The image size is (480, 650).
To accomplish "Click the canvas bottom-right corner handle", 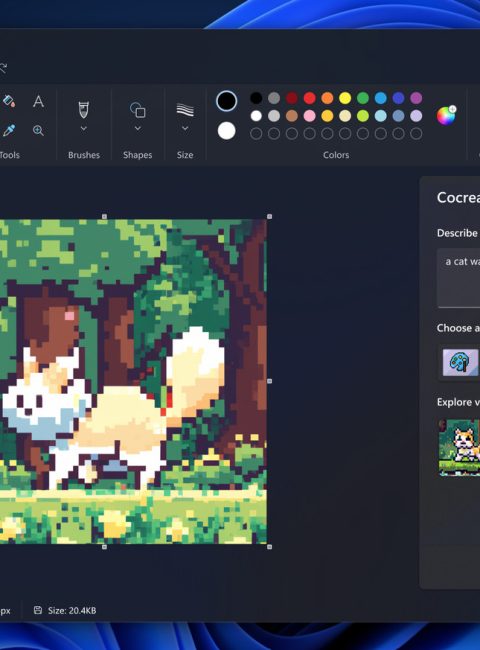I will [270, 547].
